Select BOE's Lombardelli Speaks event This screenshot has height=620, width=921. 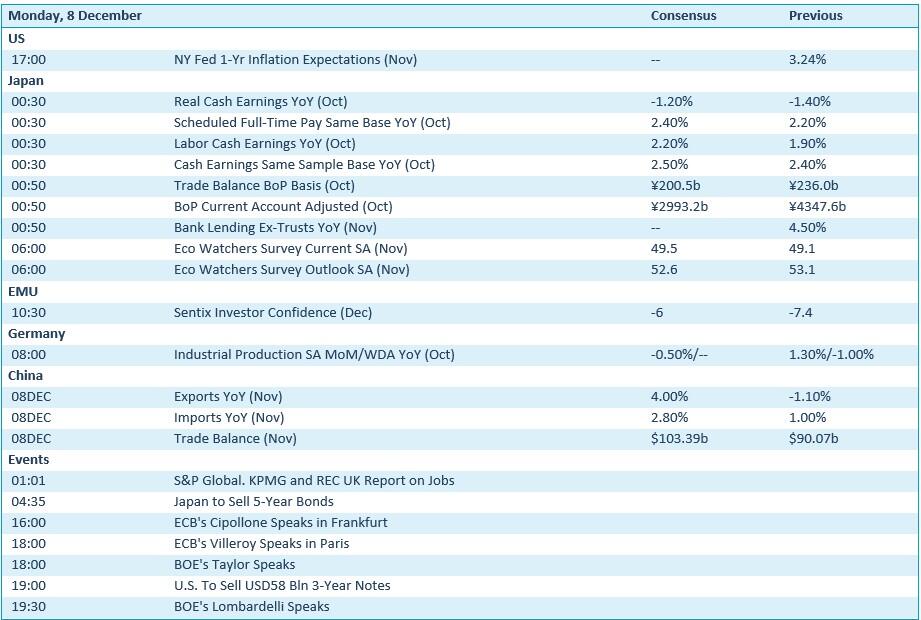coord(251,606)
